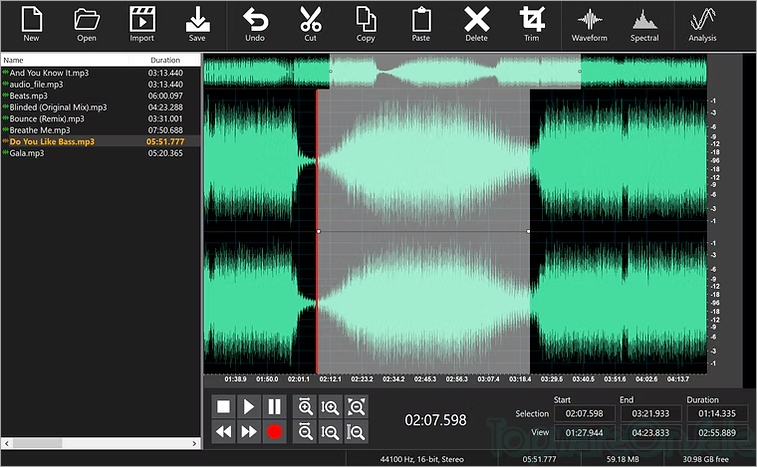Create a new audio file with New
Screen dimensions: 757x467
(31, 24)
